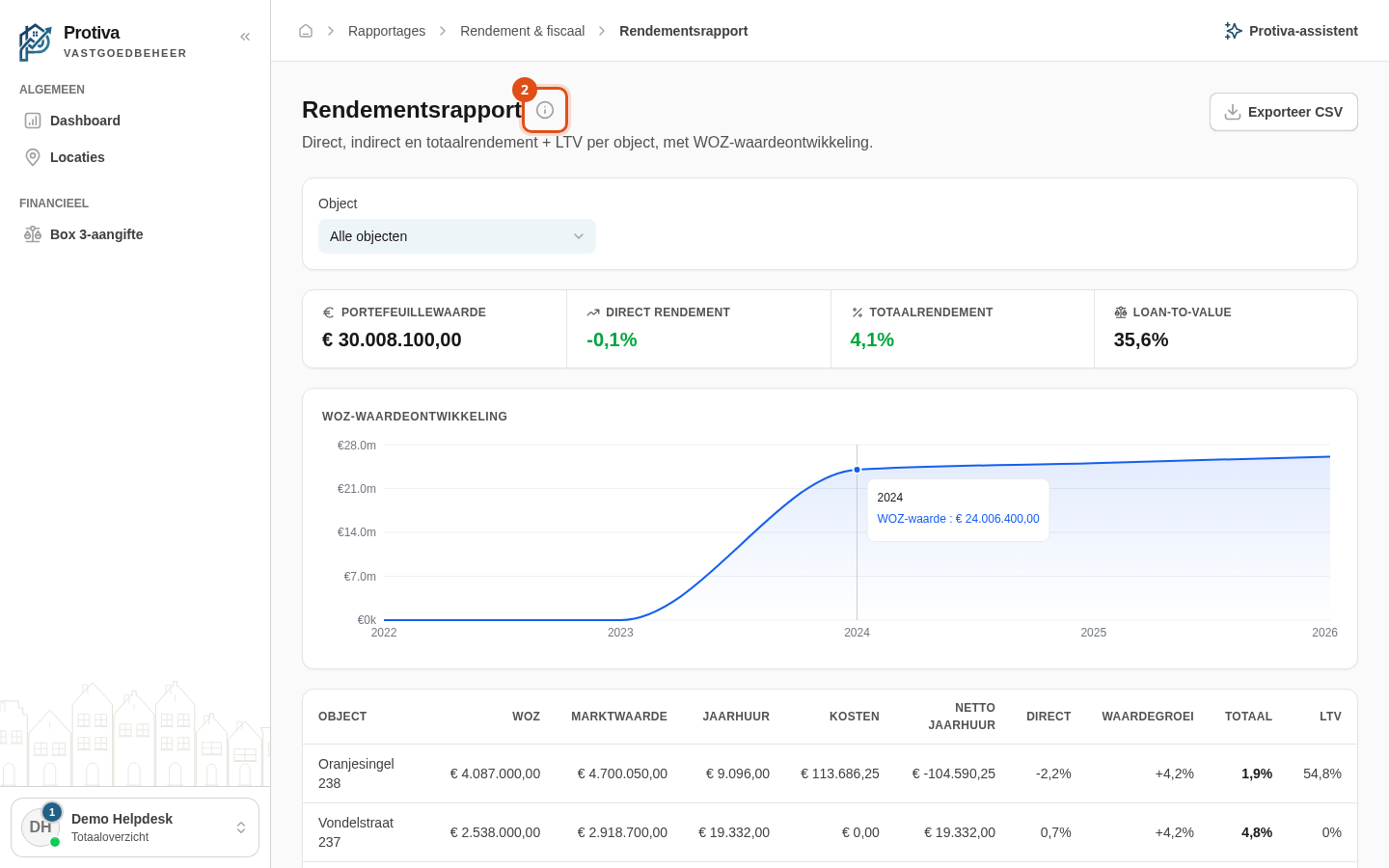Click the 2024 data point on chart
This screenshot has height=868, width=1389.
857,470
